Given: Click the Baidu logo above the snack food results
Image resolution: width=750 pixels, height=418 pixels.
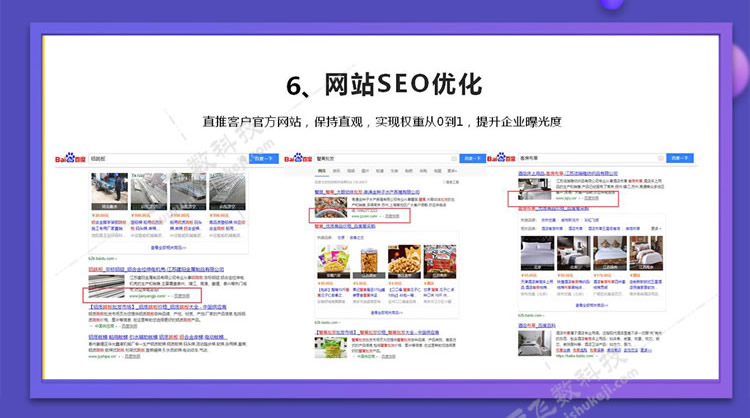Looking at the screenshot, I should click(x=299, y=158).
